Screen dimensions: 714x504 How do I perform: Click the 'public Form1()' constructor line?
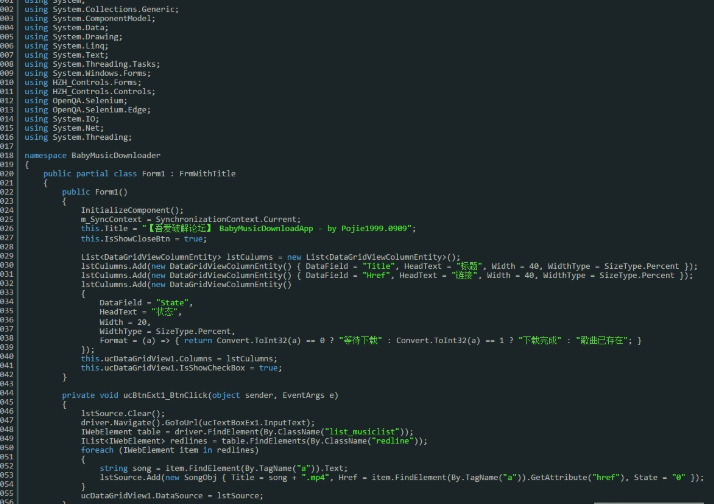point(95,192)
